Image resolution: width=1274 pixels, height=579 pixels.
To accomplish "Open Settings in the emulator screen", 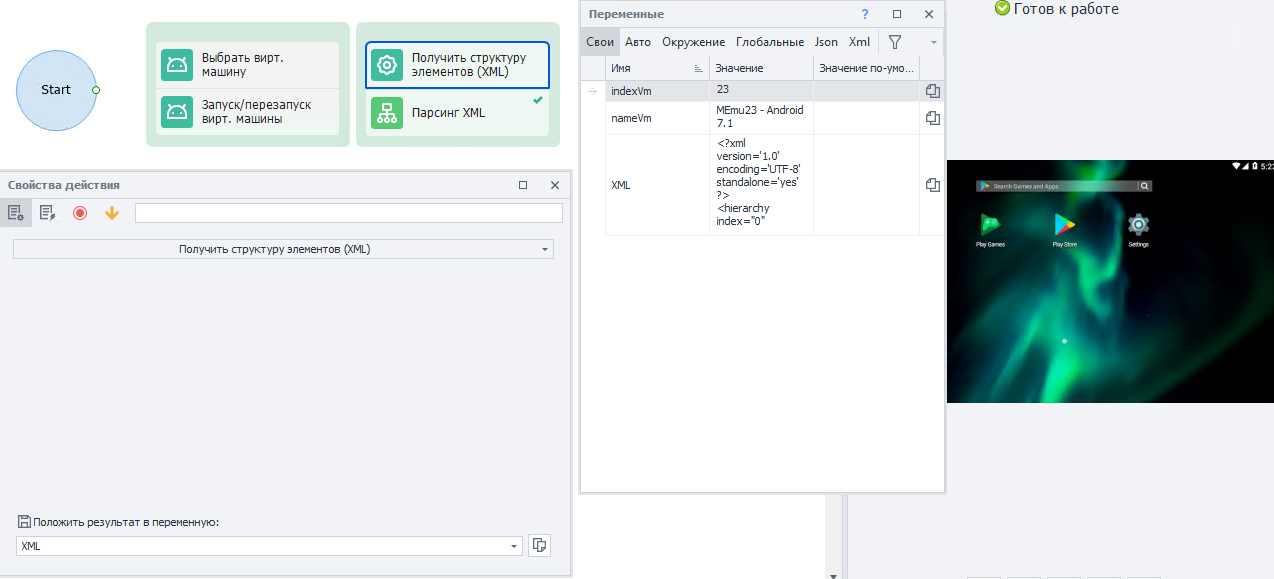I will coord(1138,230).
